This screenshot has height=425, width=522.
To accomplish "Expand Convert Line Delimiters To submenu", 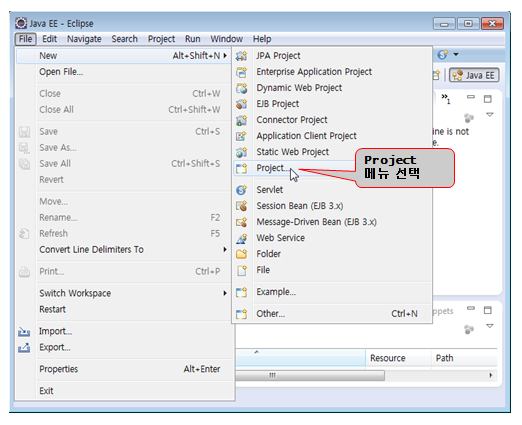I will 225,250.
